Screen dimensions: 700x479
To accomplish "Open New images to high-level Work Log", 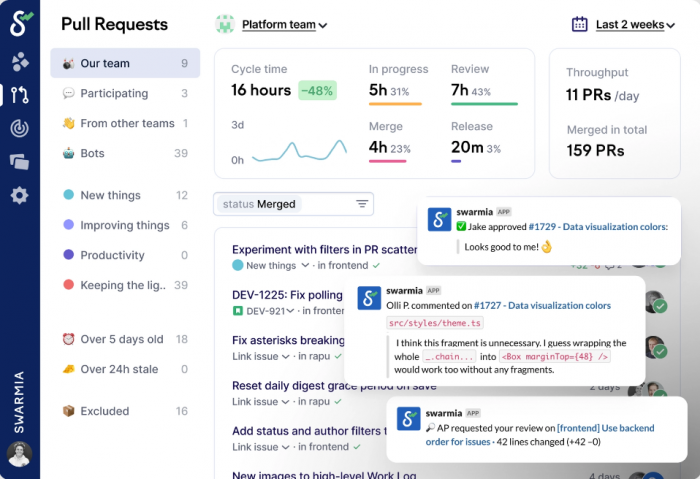I will (x=324, y=474).
